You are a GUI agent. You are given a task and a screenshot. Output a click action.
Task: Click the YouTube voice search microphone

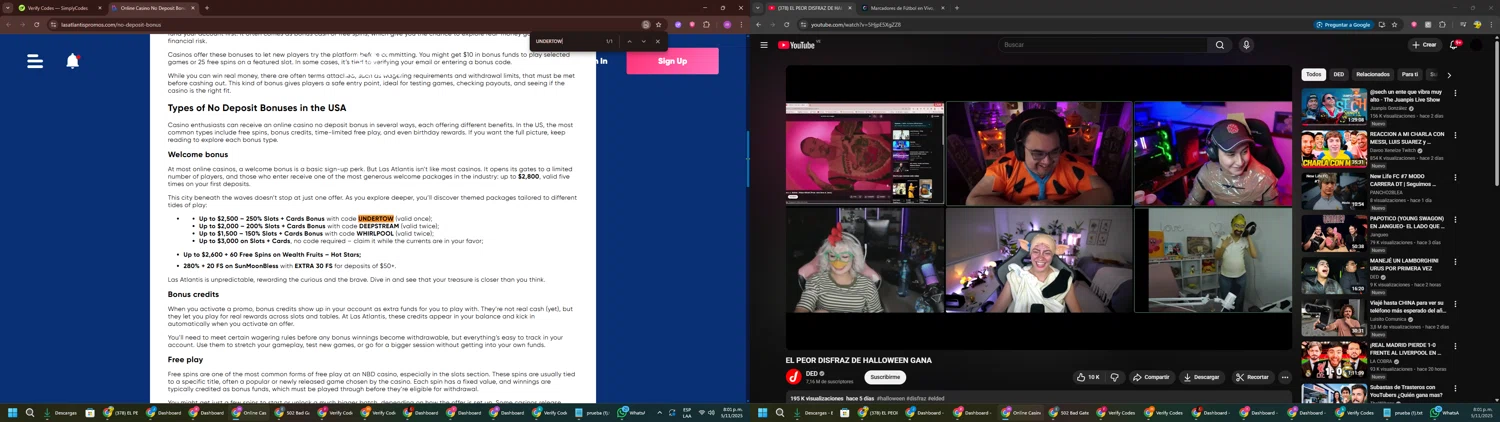point(1246,45)
